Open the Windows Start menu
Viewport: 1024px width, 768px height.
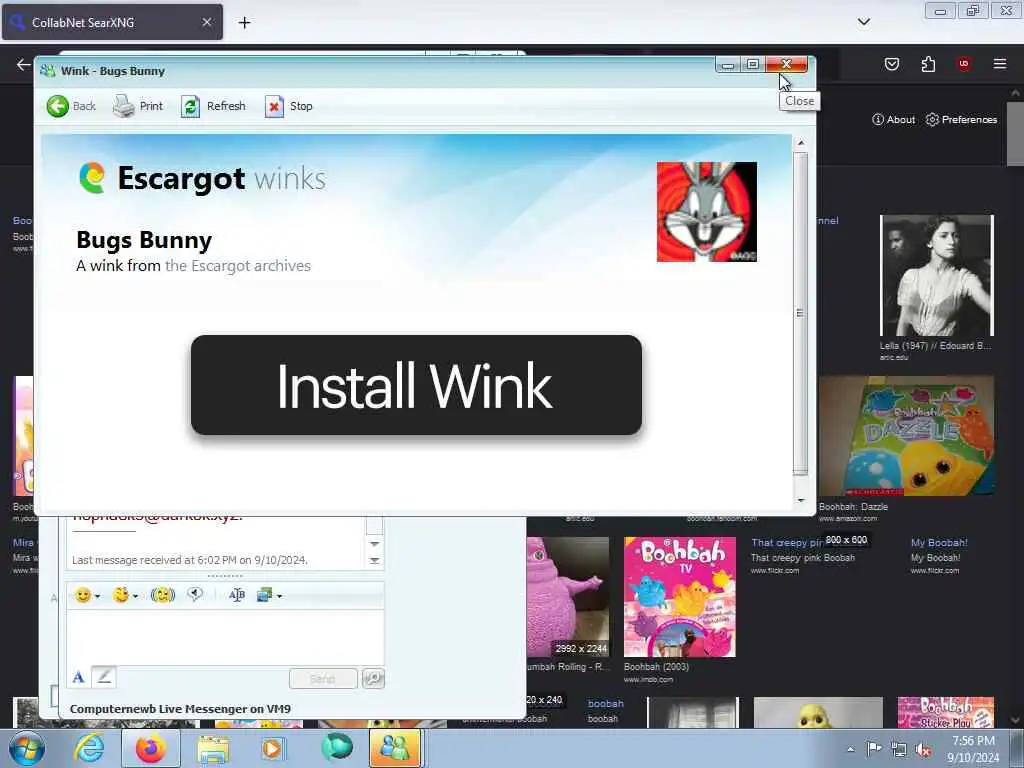(27, 748)
